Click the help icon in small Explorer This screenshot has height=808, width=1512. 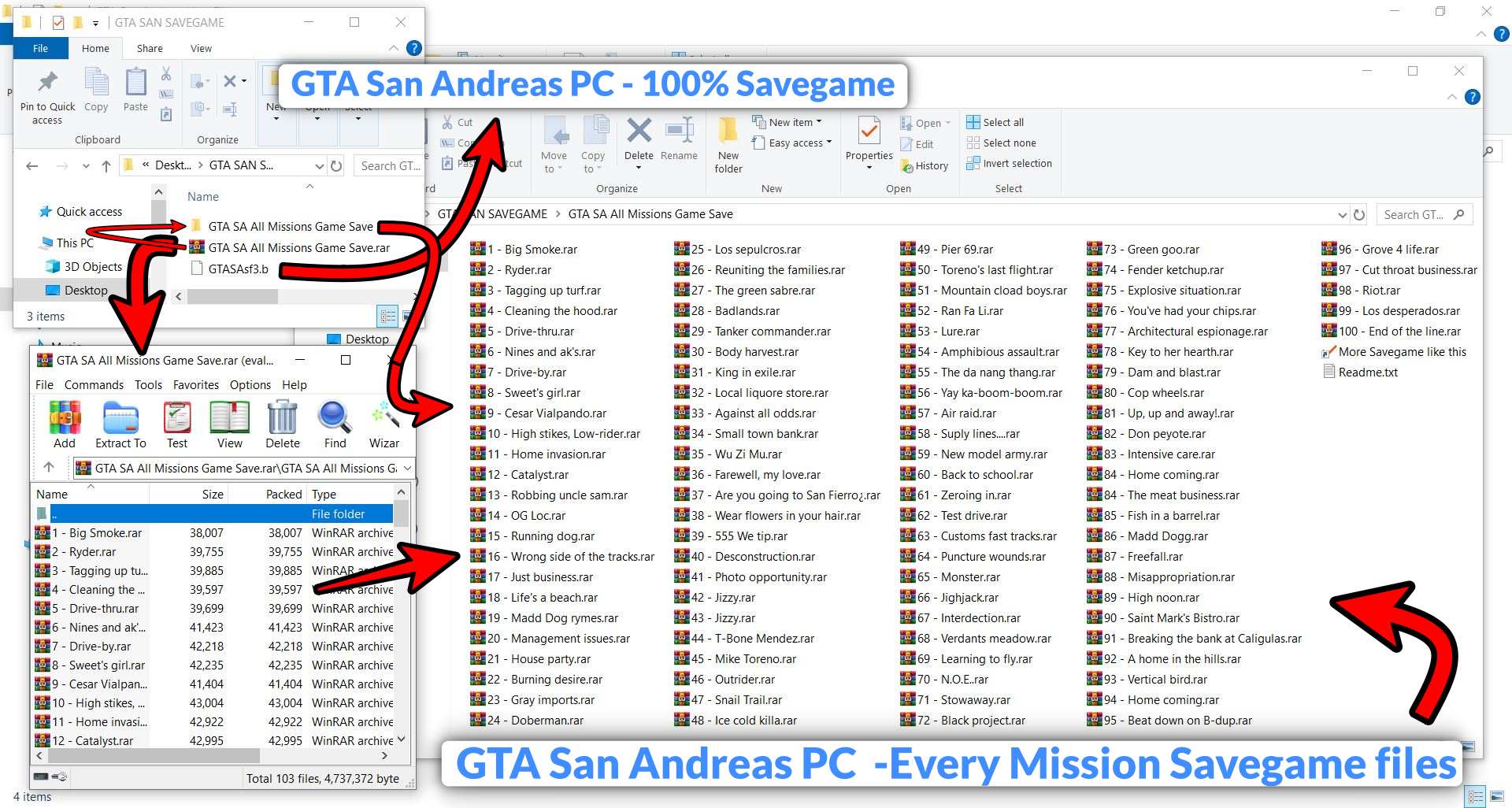[413, 48]
